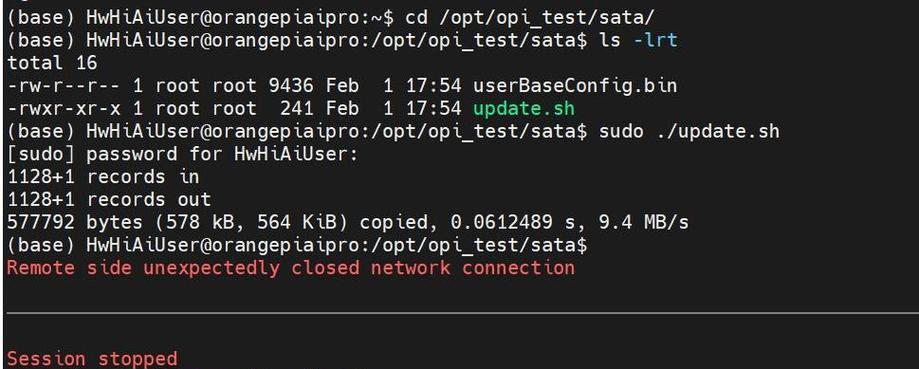
Task: Click the userBaseConfig.bin filename
Action: (575, 86)
